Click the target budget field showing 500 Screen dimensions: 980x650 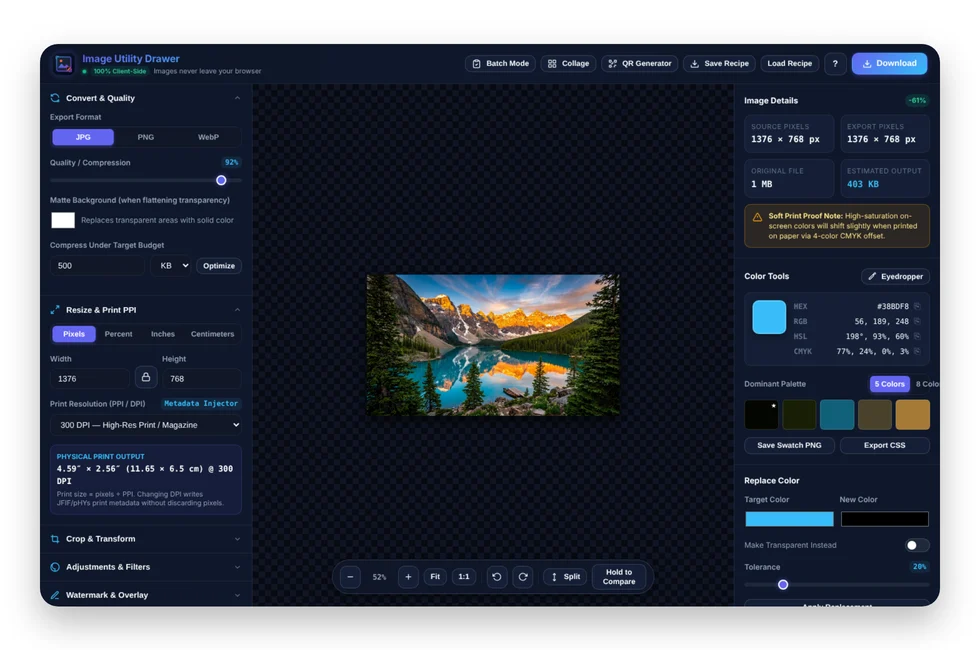[97, 266]
